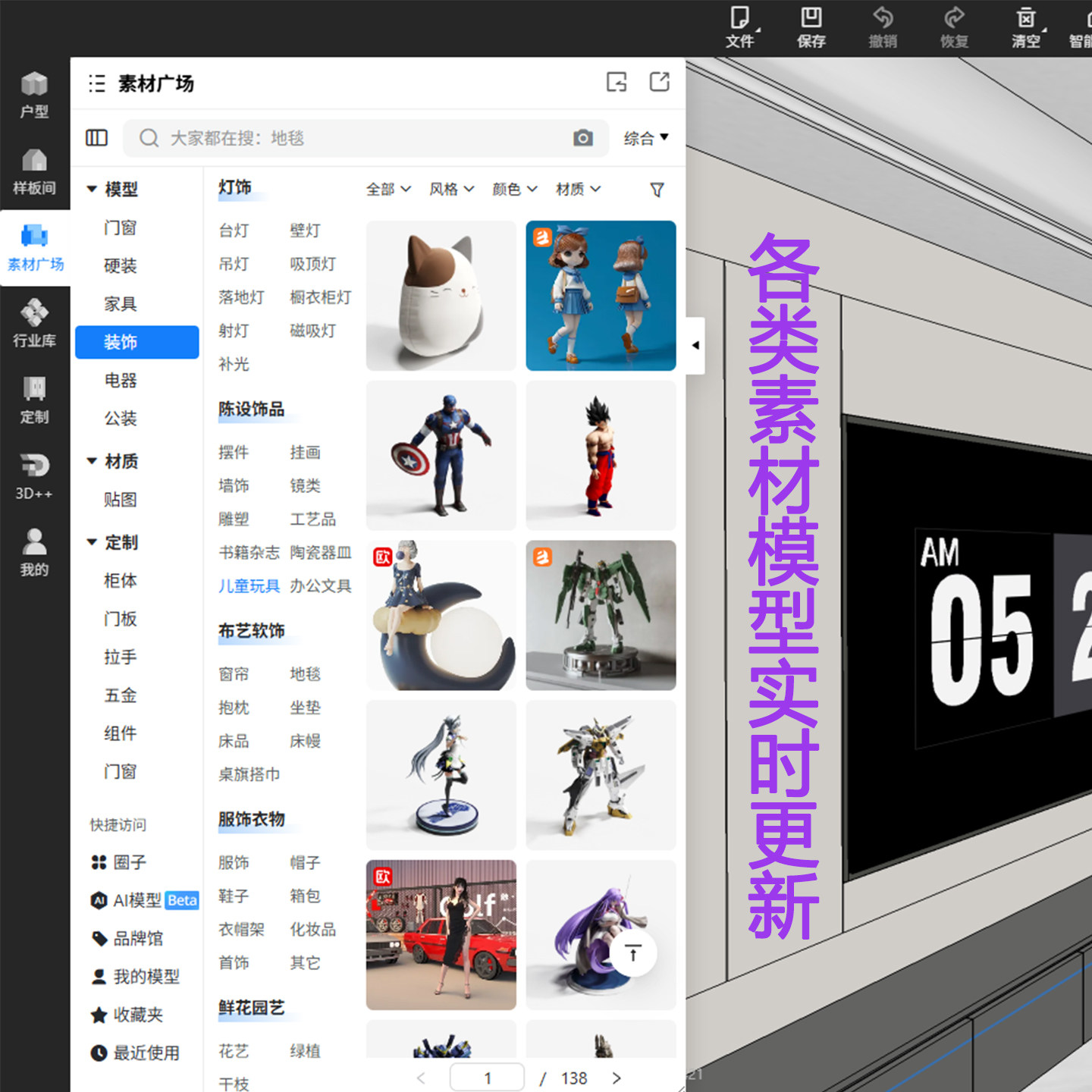1092x1092 pixels.
Task: Select the two schoolgirl dolls thumbnail
Action: pos(601,296)
